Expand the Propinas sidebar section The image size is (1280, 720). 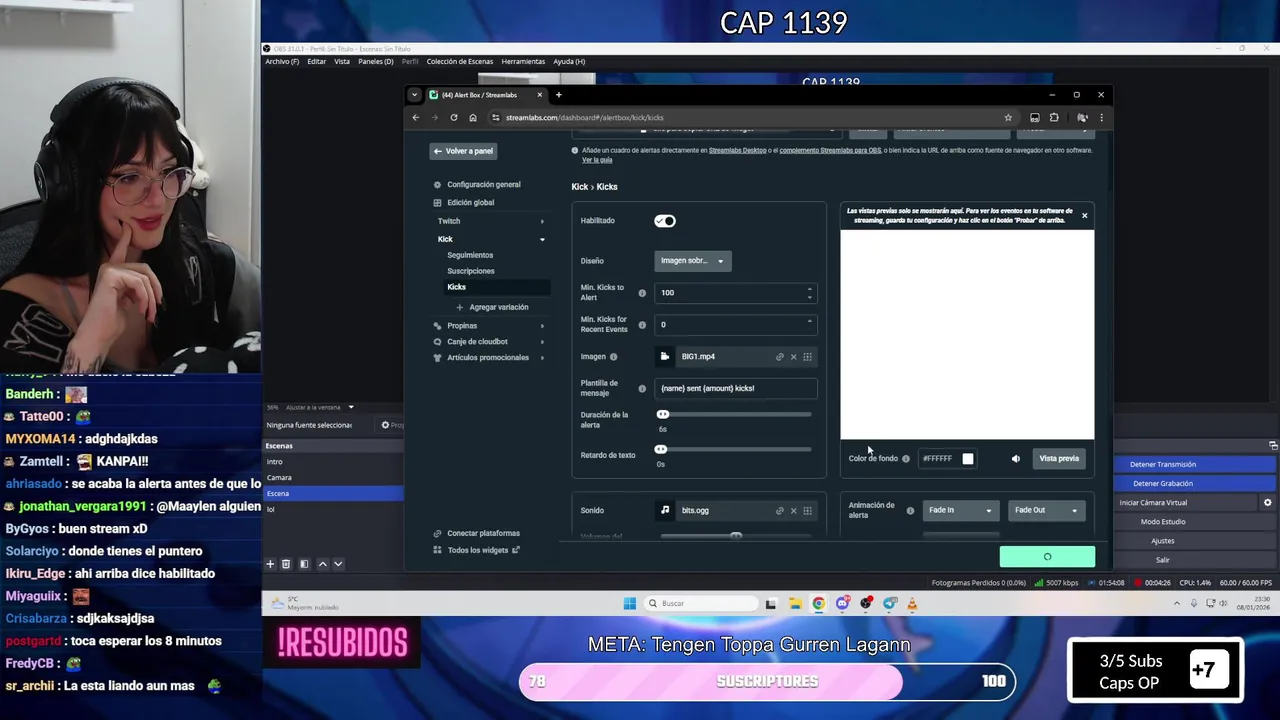pos(542,326)
